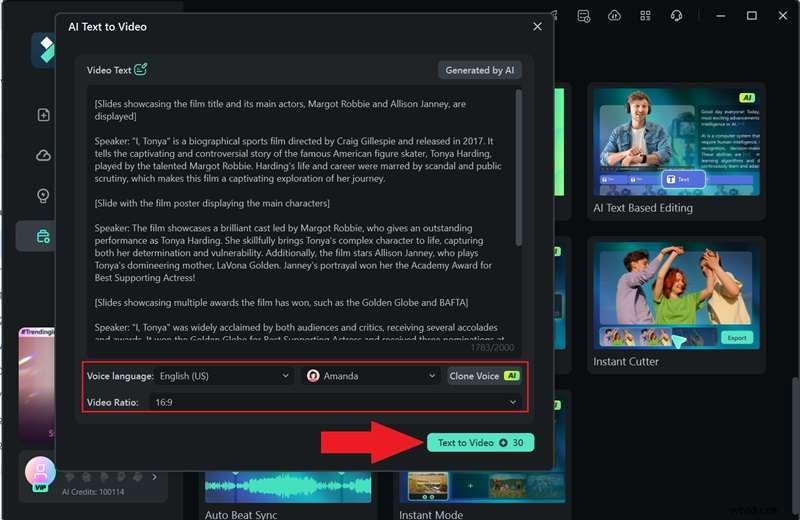Image resolution: width=800 pixels, height=520 pixels.
Task: Click the VIP user avatar
Action: click(40, 473)
